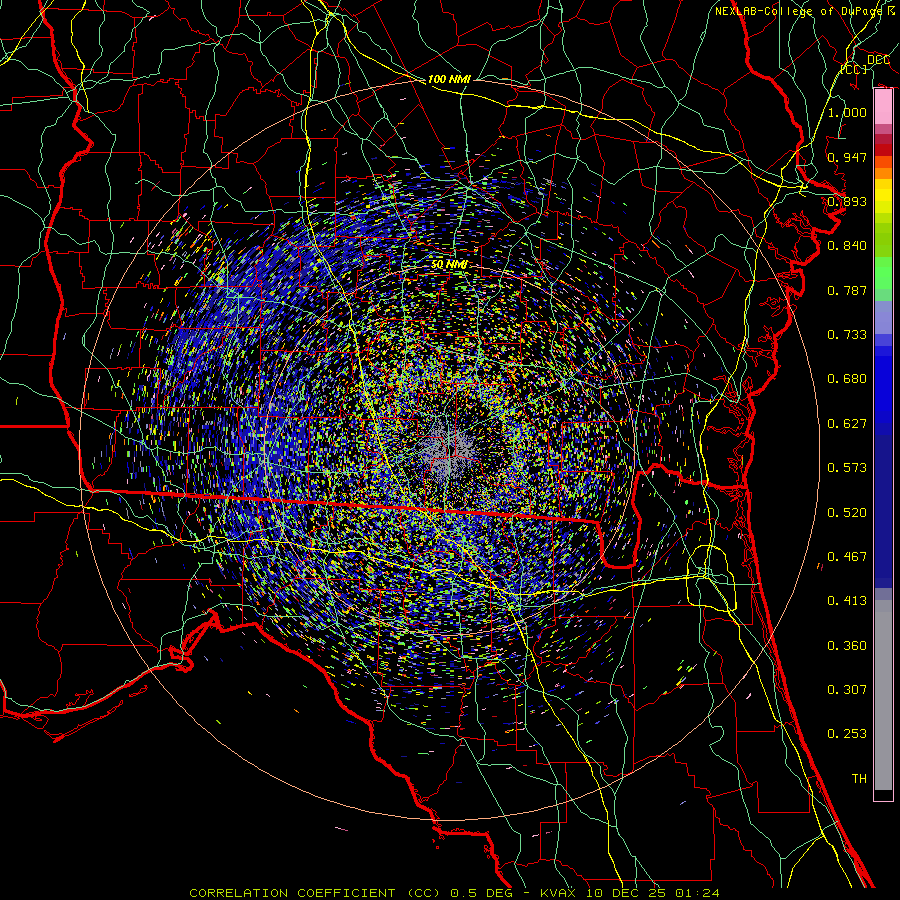Click the 0.947 scale value
The height and width of the screenshot is (900, 900).
pyautogui.click(x=847, y=157)
